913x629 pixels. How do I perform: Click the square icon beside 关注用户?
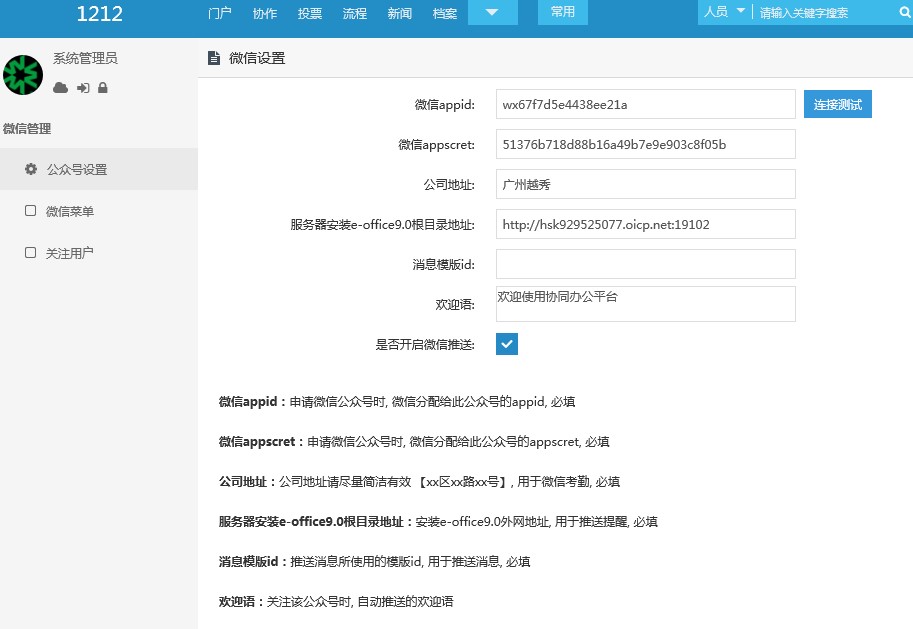(31, 253)
